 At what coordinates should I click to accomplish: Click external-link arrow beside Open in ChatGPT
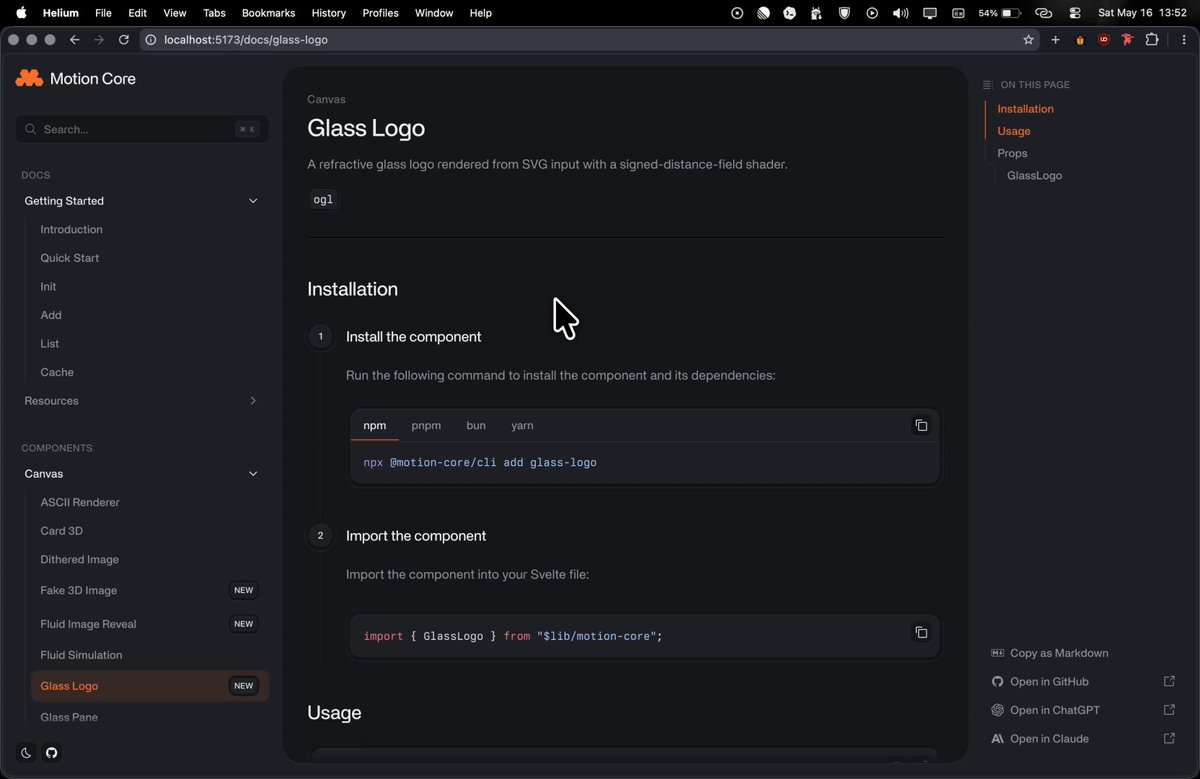[x=1169, y=710]
